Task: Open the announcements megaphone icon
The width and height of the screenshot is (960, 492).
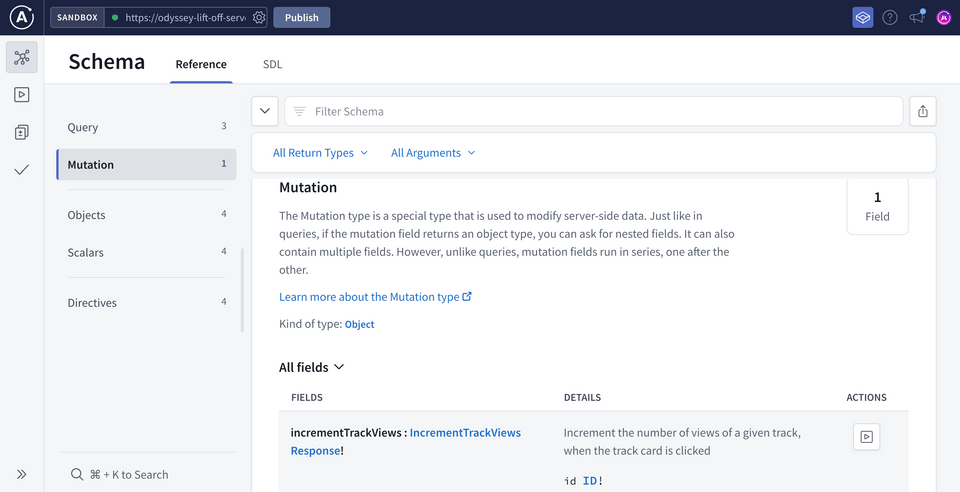Action: click(x=917, y=17)
